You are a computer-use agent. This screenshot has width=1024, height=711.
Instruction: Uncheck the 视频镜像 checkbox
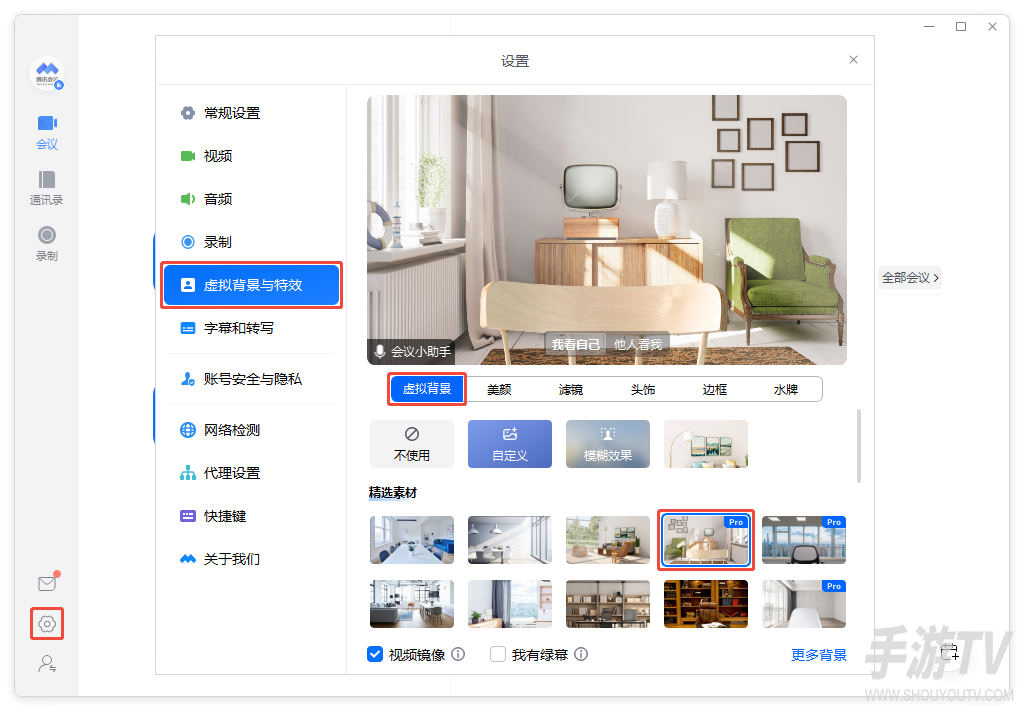(375, 654)
